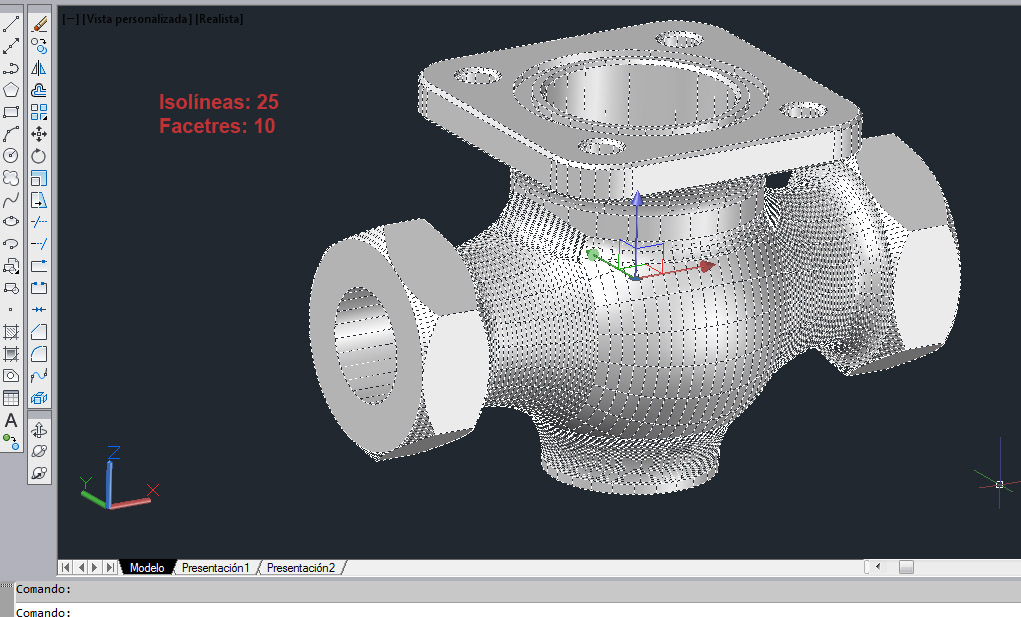This screenshot has height=617, width=1021.
Task: Choose the Offset tool
Action: 39,90
